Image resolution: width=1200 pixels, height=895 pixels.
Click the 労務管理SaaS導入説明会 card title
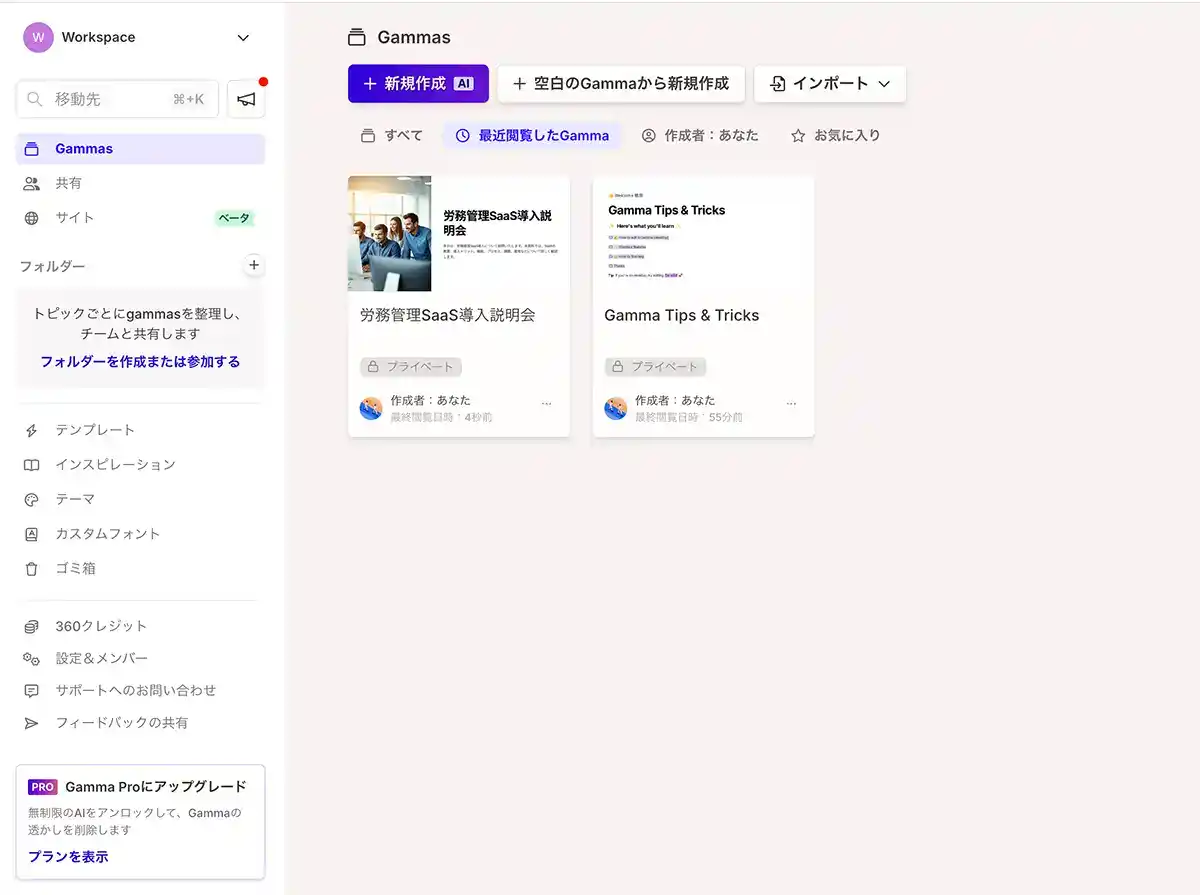[x=448, y=315]
